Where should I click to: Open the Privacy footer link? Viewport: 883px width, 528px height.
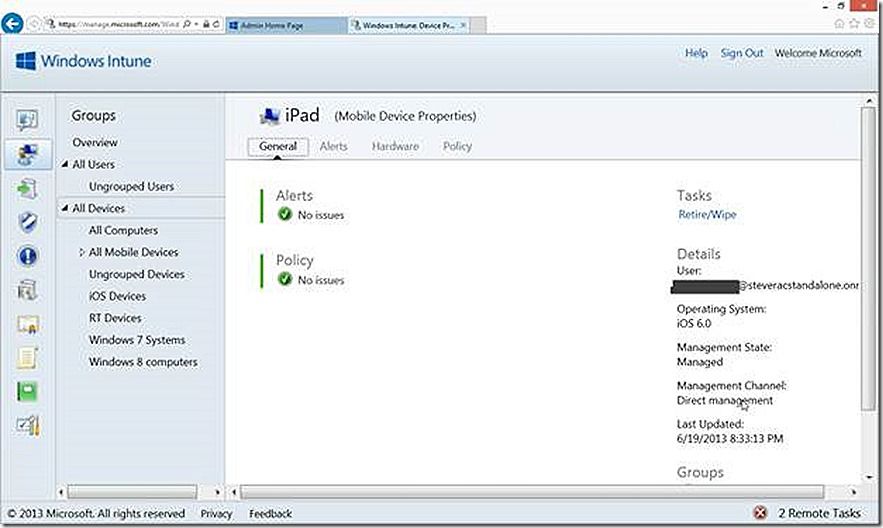[x=216, y=513]
